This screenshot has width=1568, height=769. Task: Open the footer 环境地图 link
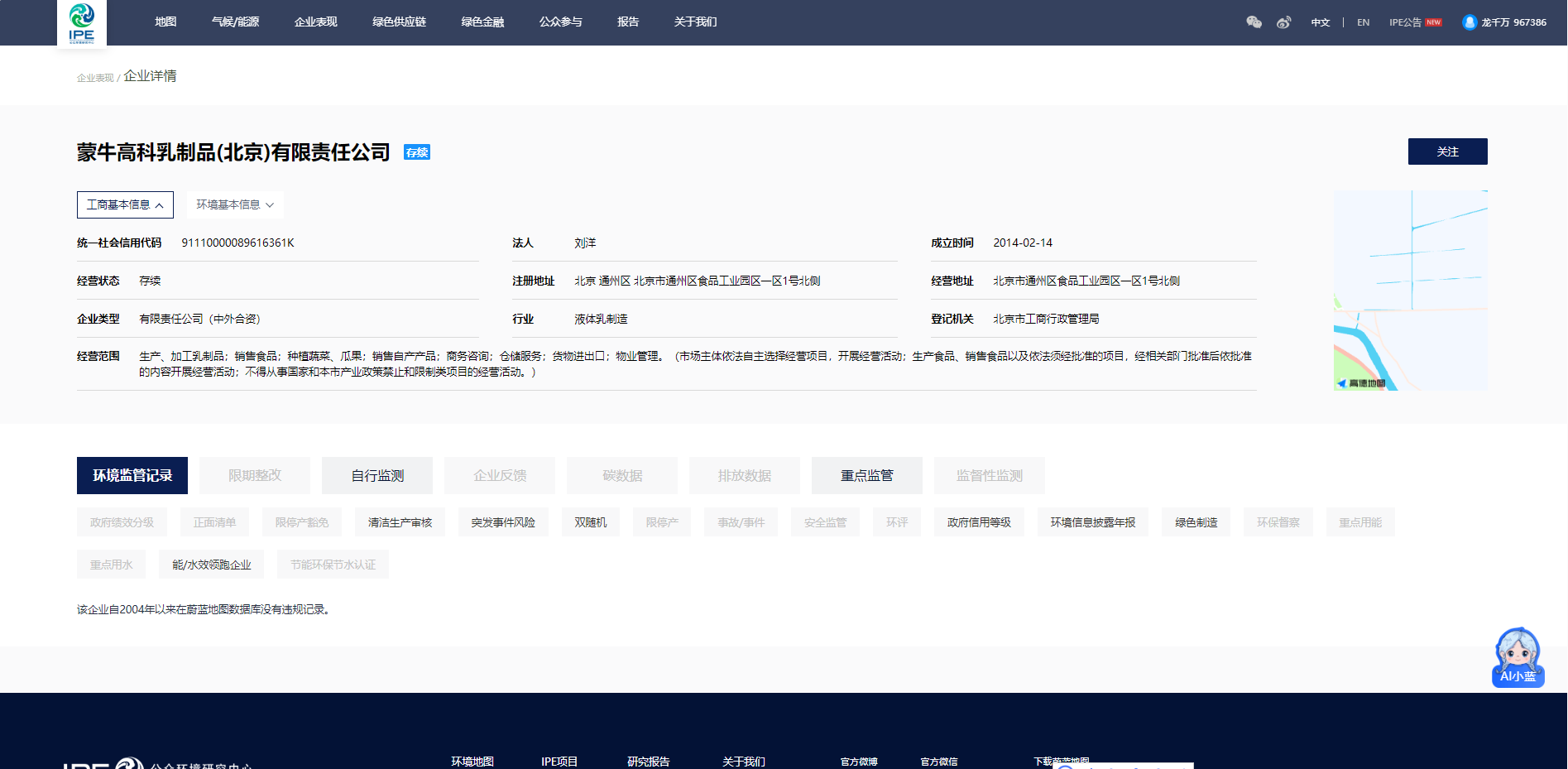(472, 762)
